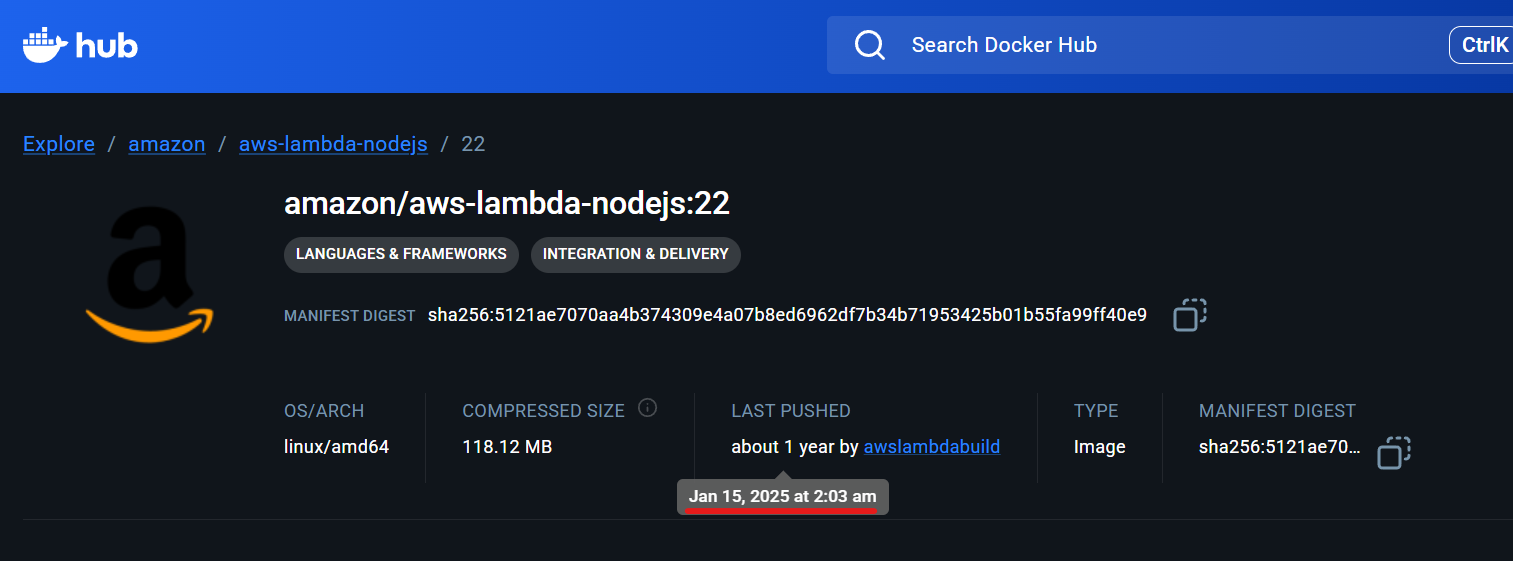This screenshot has height=561, width=1513.
Task: Click the full sha256 manifest digest text
Action: tap(787, 315)
